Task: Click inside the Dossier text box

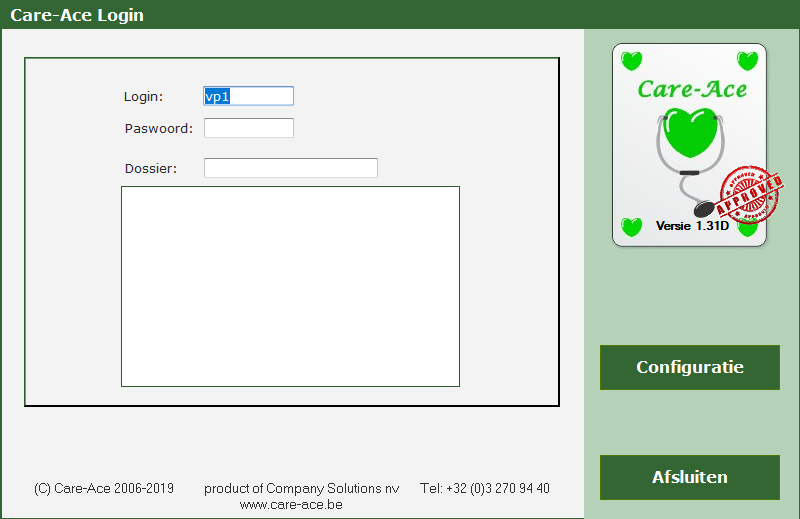Action: click(x=290, y=168)
